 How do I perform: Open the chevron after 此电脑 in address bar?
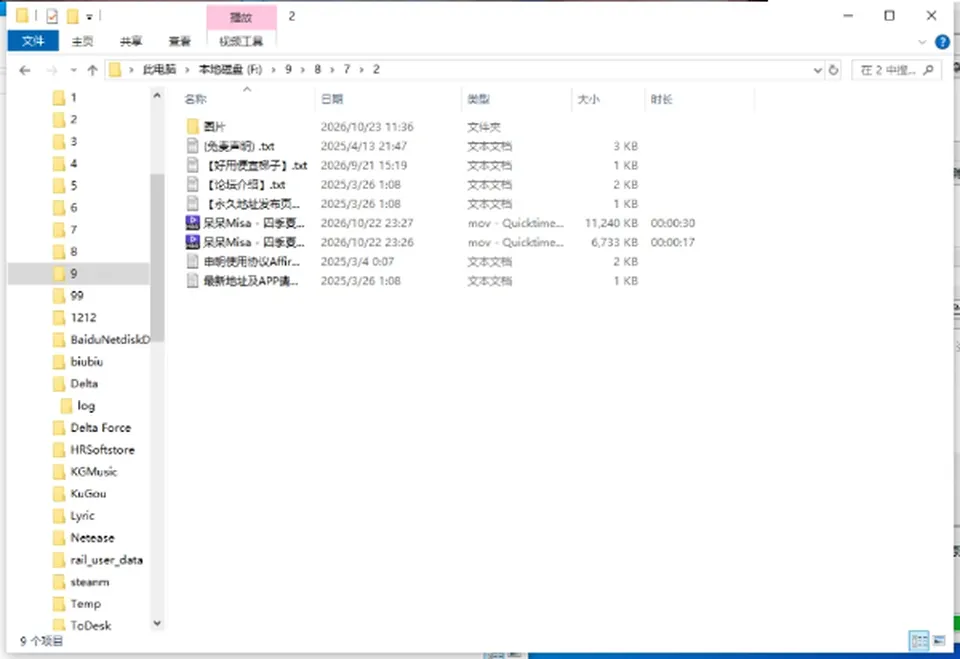[x=187, y=70]
